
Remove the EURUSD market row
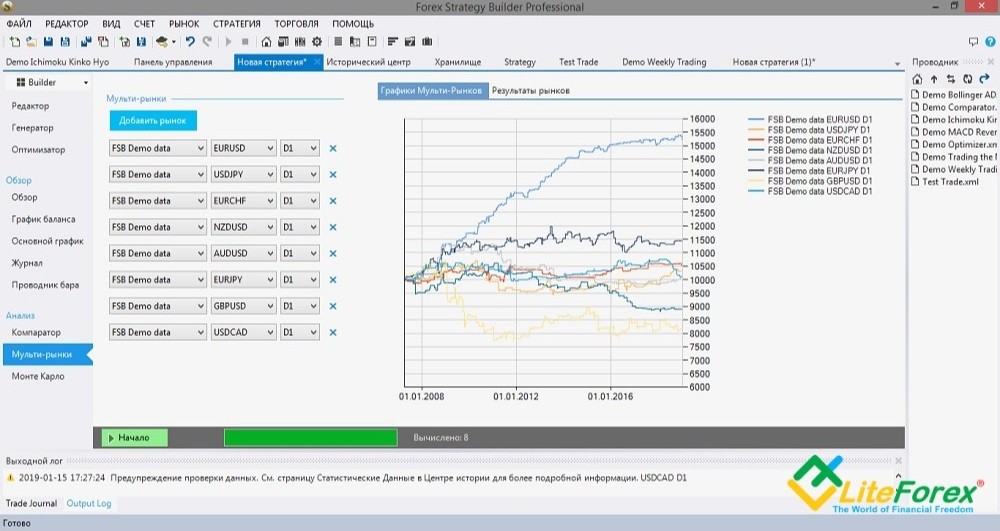[333, 148]
